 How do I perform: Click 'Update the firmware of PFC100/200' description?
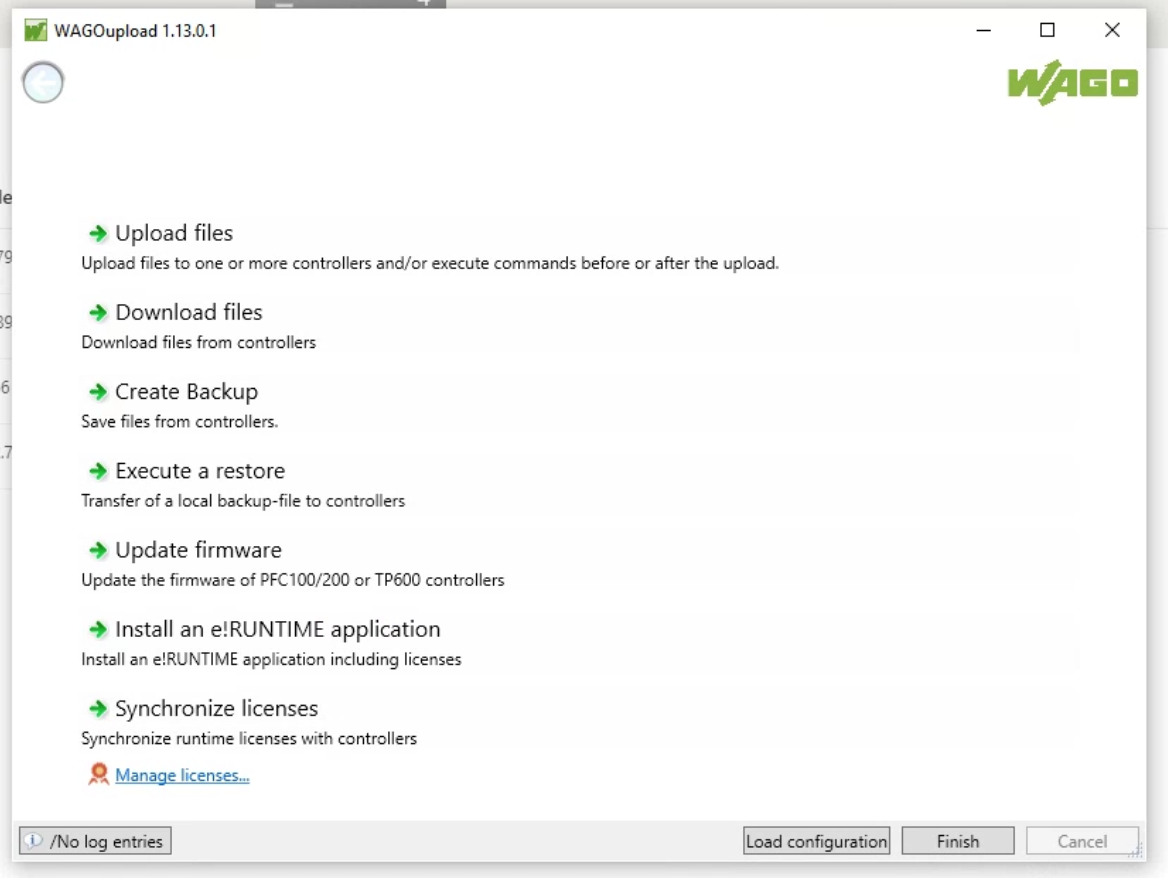point(293,580)
